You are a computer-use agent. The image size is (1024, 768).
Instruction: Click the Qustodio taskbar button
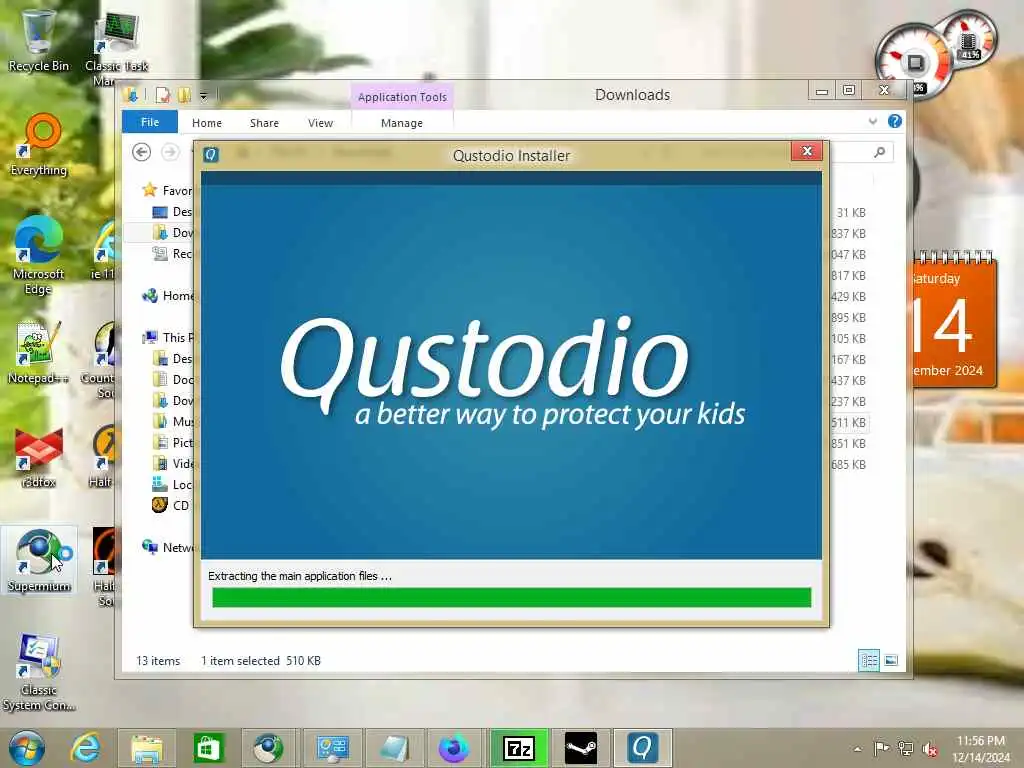[643, 748]
